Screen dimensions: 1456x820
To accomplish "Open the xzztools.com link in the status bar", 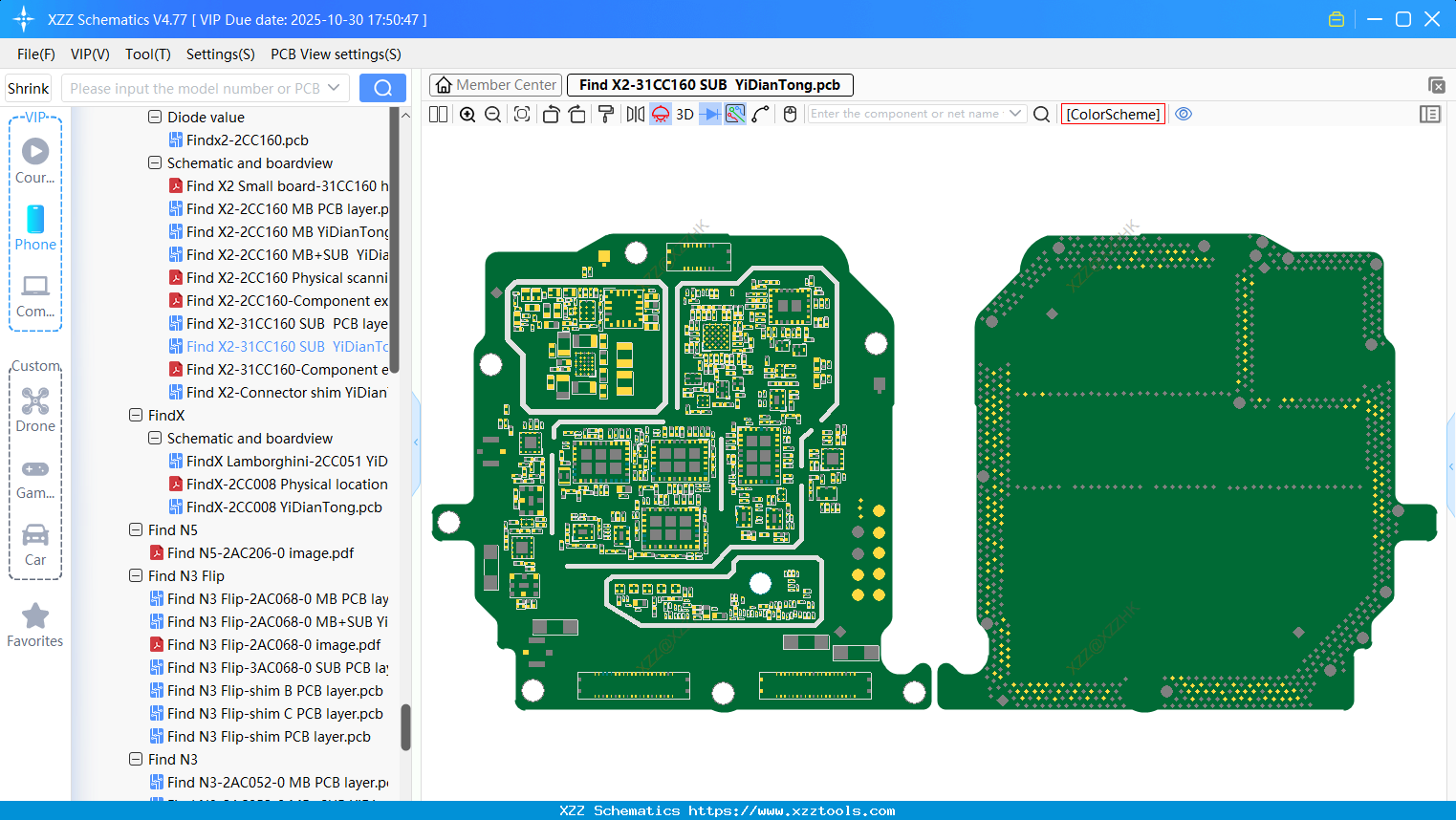I will [792, 810].
